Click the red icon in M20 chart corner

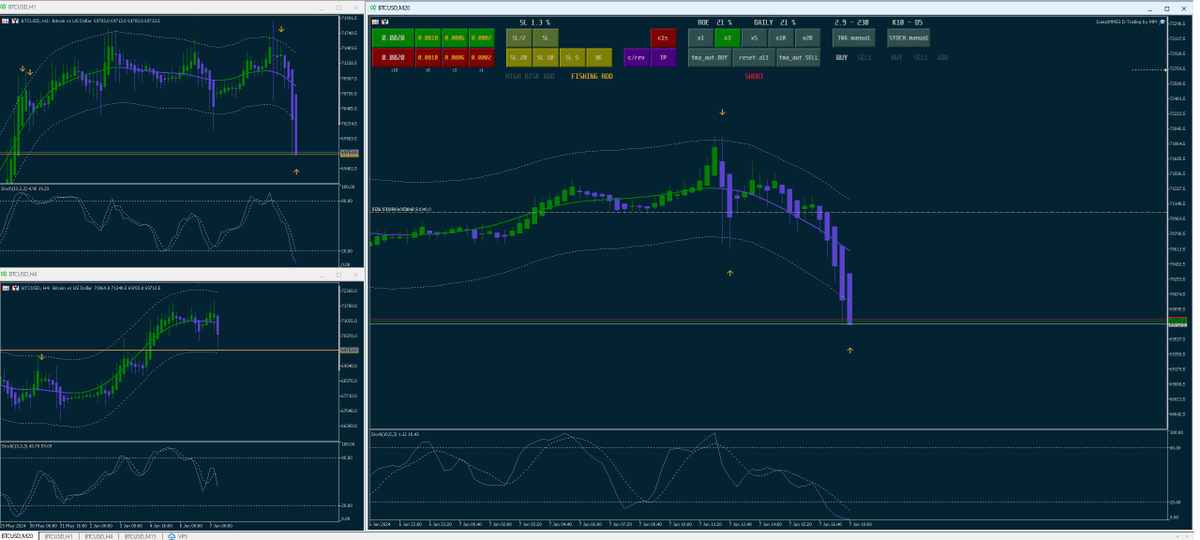pyautogui.click(x=386, y=22)
